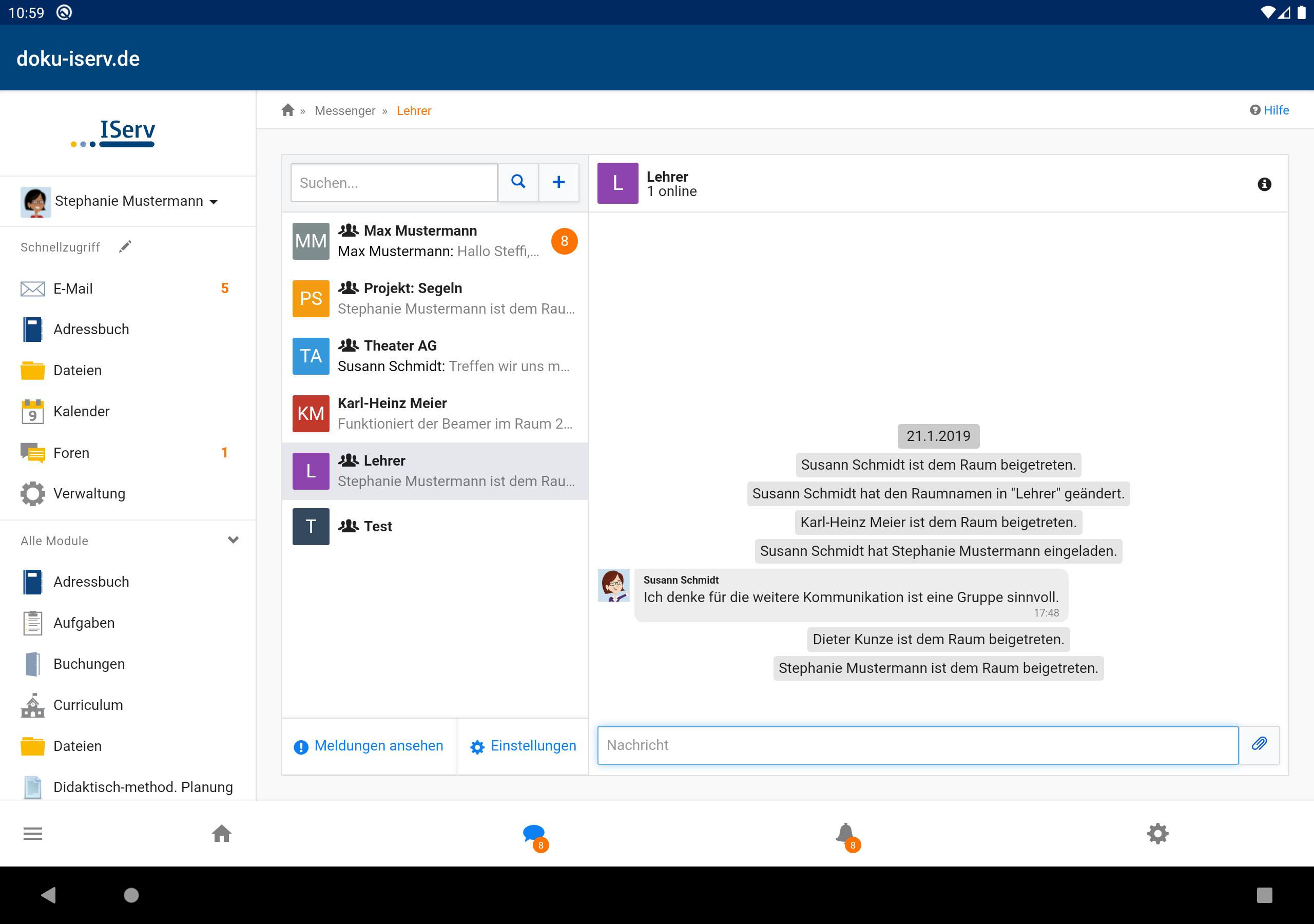Click Stephanie Mustermann profile picture

point(35,202)
